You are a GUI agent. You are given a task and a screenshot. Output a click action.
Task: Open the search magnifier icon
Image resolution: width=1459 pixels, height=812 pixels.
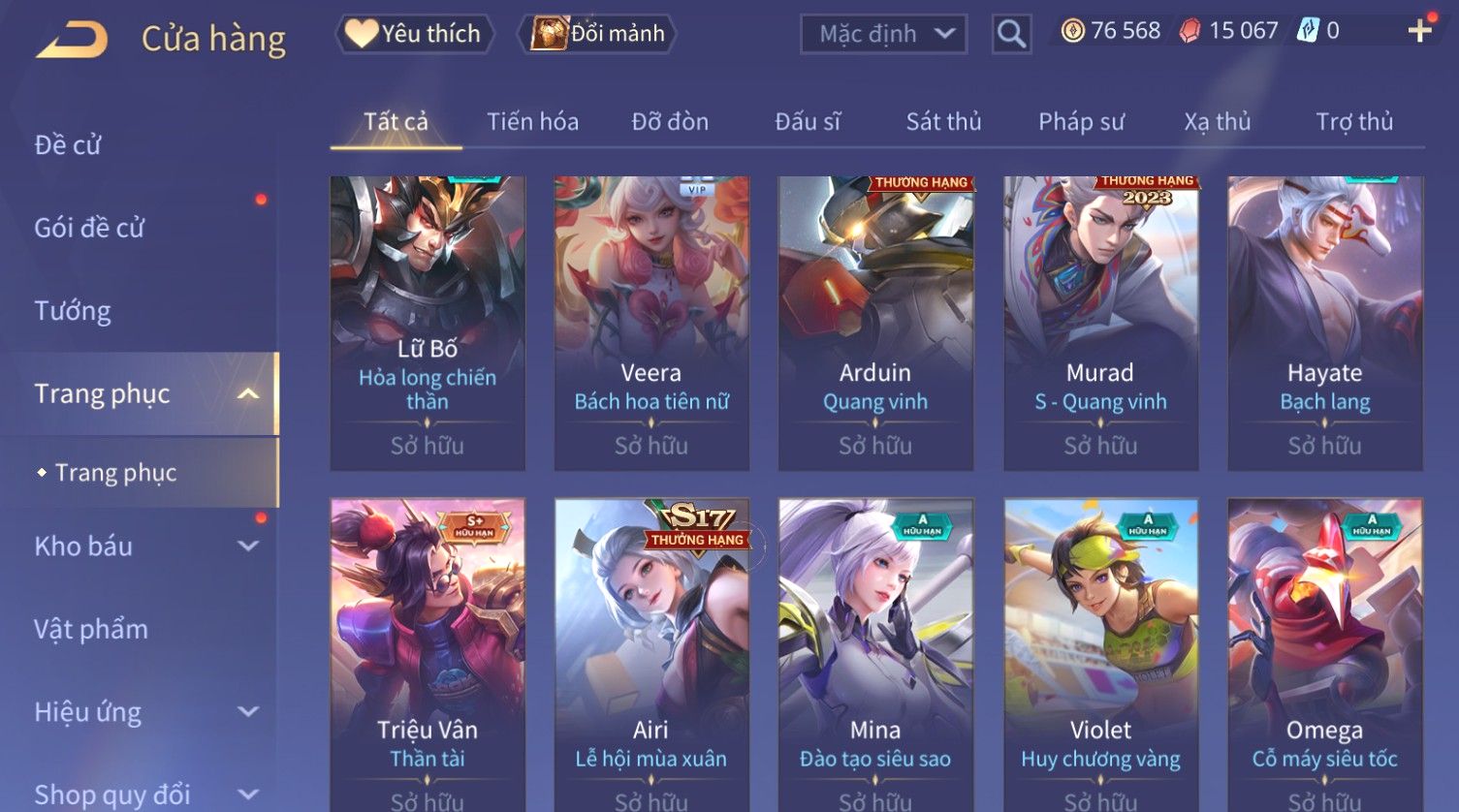[x=1011, y=34]
